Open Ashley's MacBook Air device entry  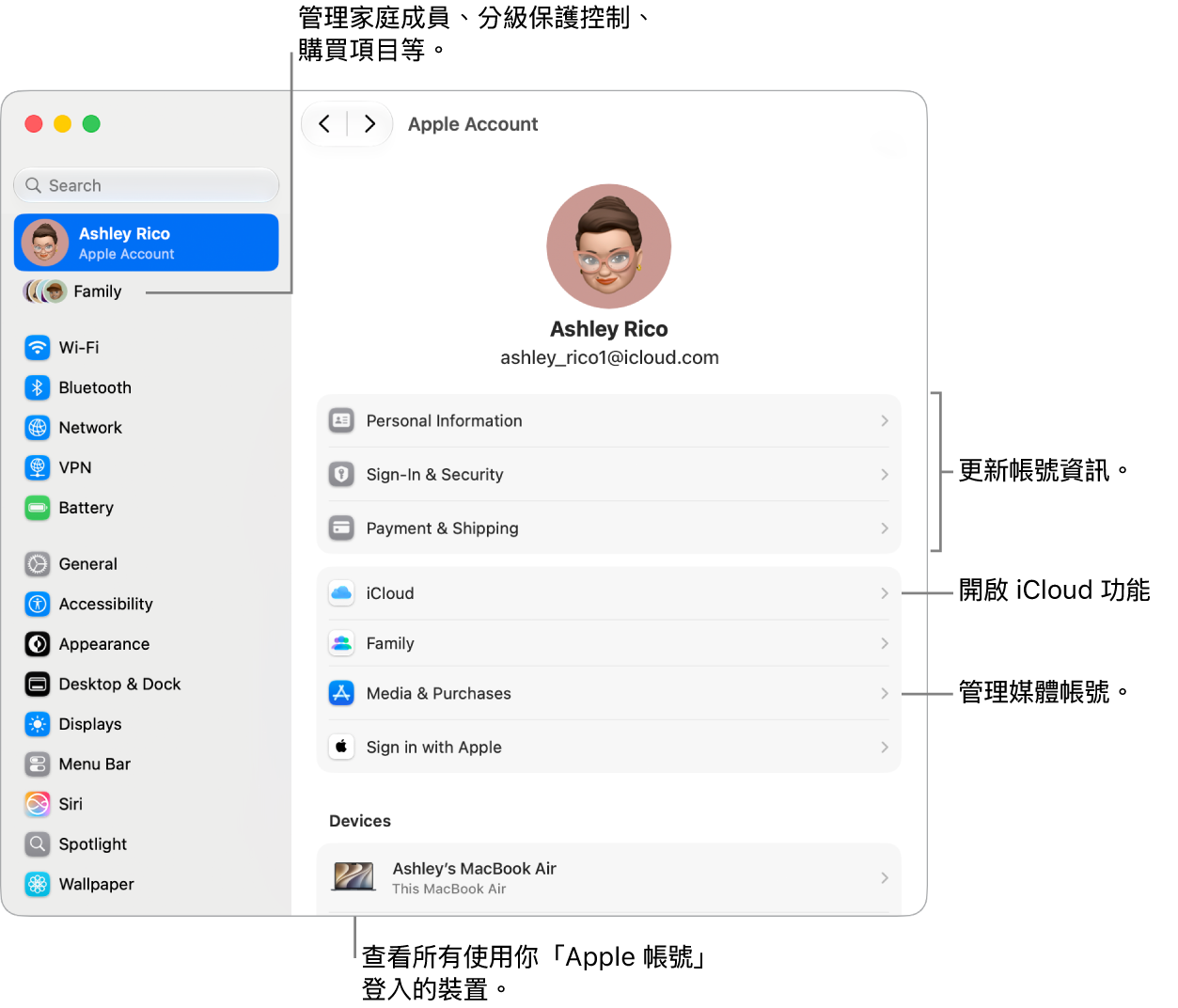click(x=609, y=877)
